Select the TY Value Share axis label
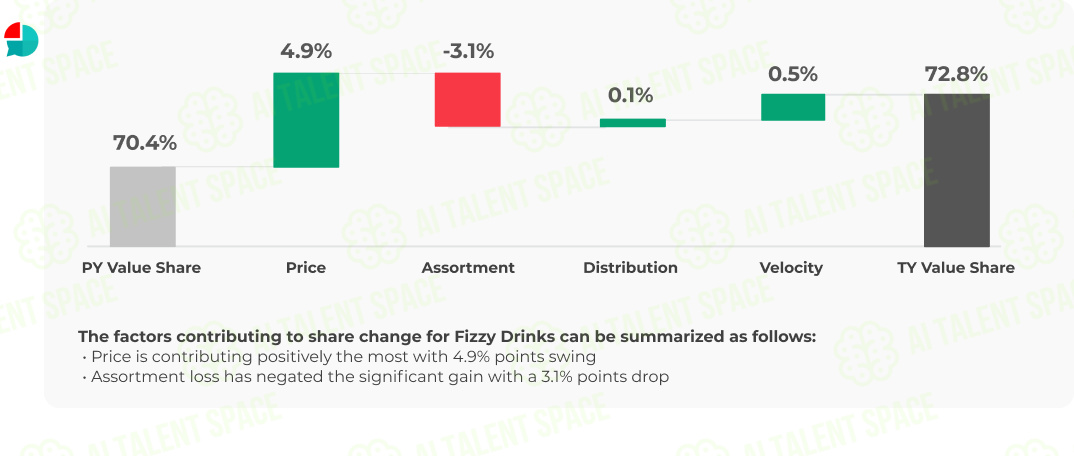The height and width of the screenshot is (456, 1074). pyautogui.click(x=956, y=268)
